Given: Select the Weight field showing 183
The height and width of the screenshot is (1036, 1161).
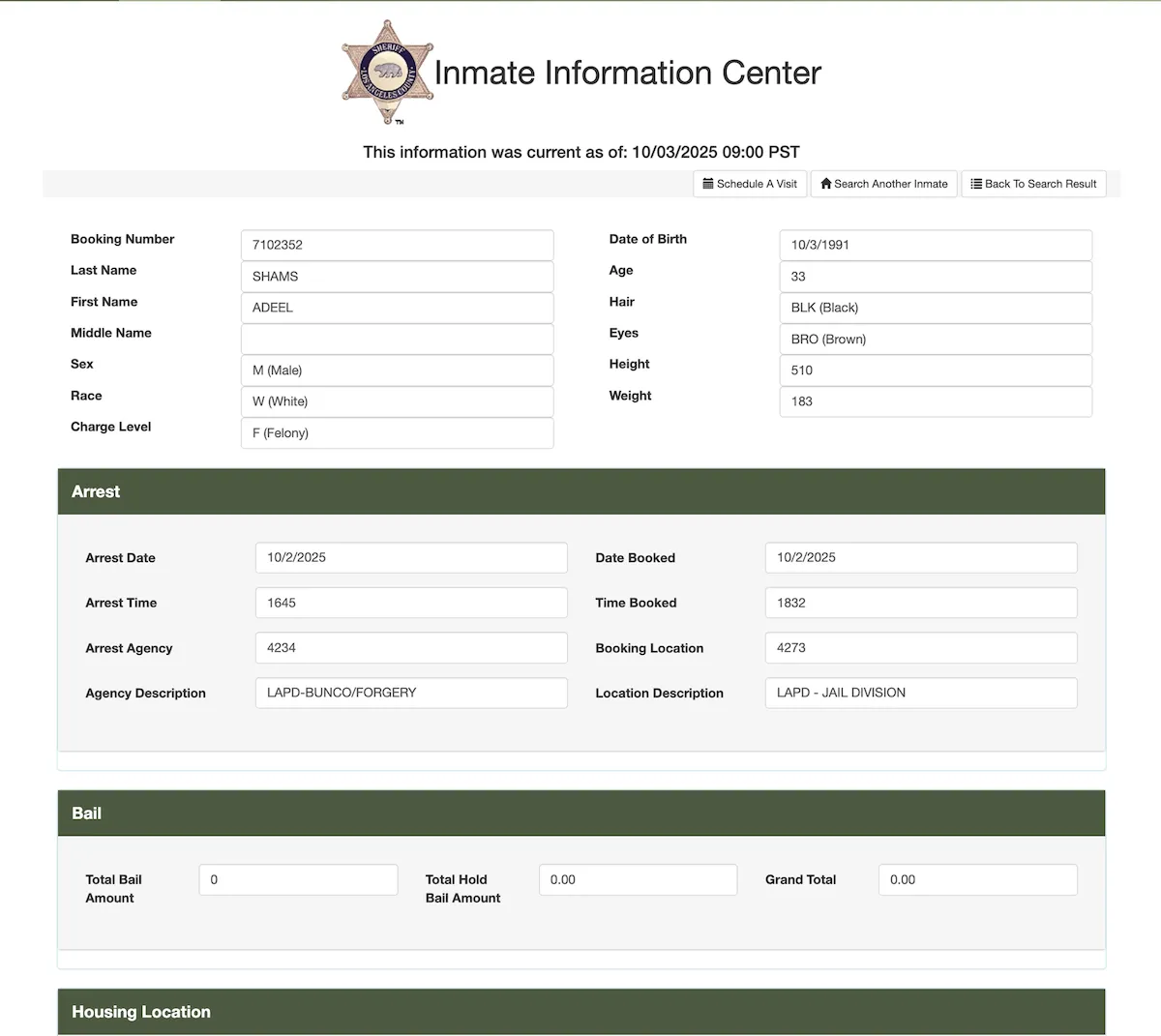Looking at the screenshot, I should coord(935,401).
